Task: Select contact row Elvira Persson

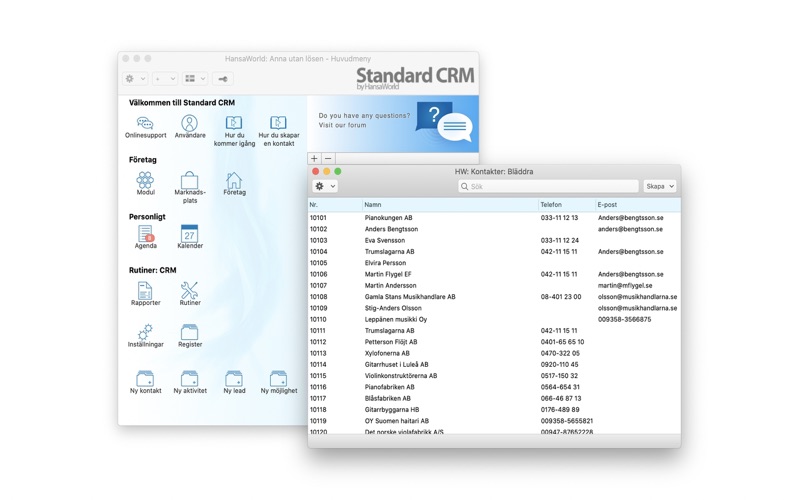Action: click(494, 263)
